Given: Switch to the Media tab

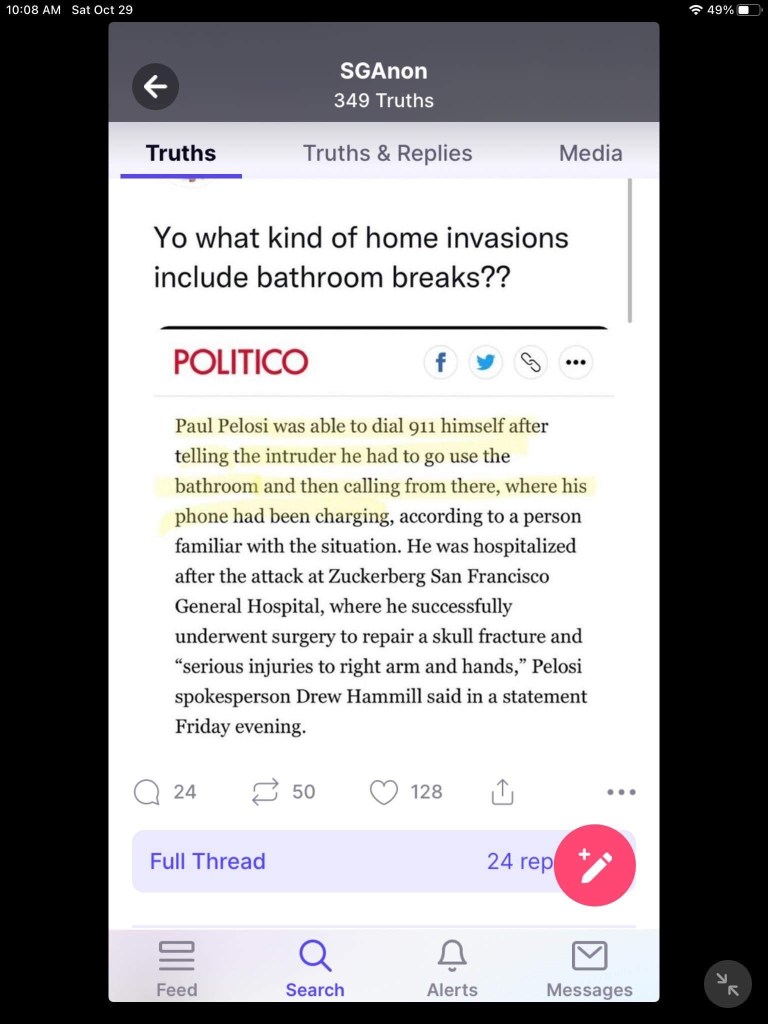Looking at the screenshot, I should 590,153.
